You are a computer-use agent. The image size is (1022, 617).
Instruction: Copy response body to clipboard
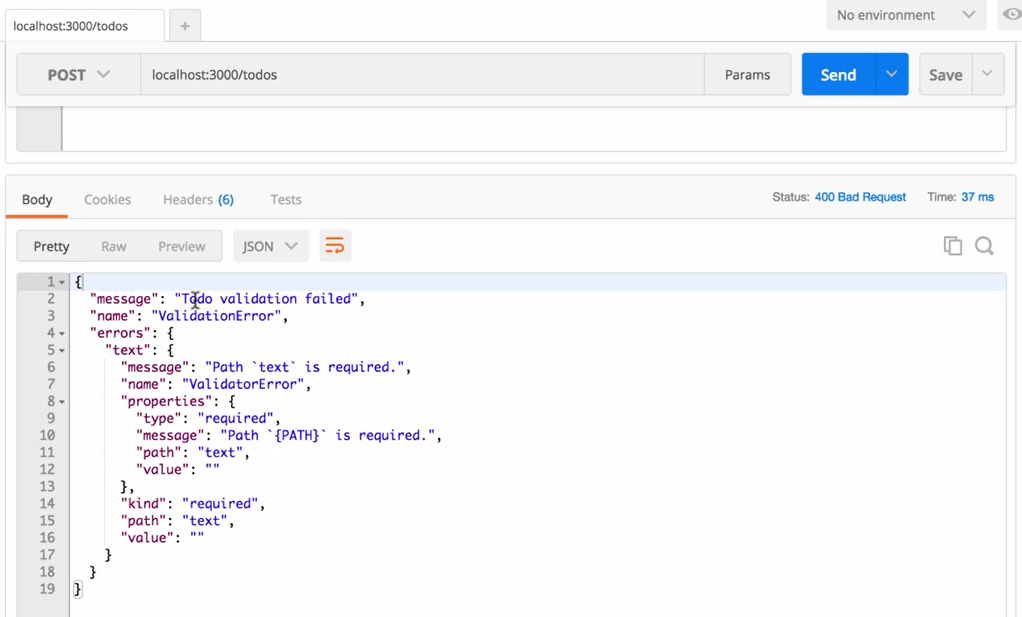coord(952,246)
